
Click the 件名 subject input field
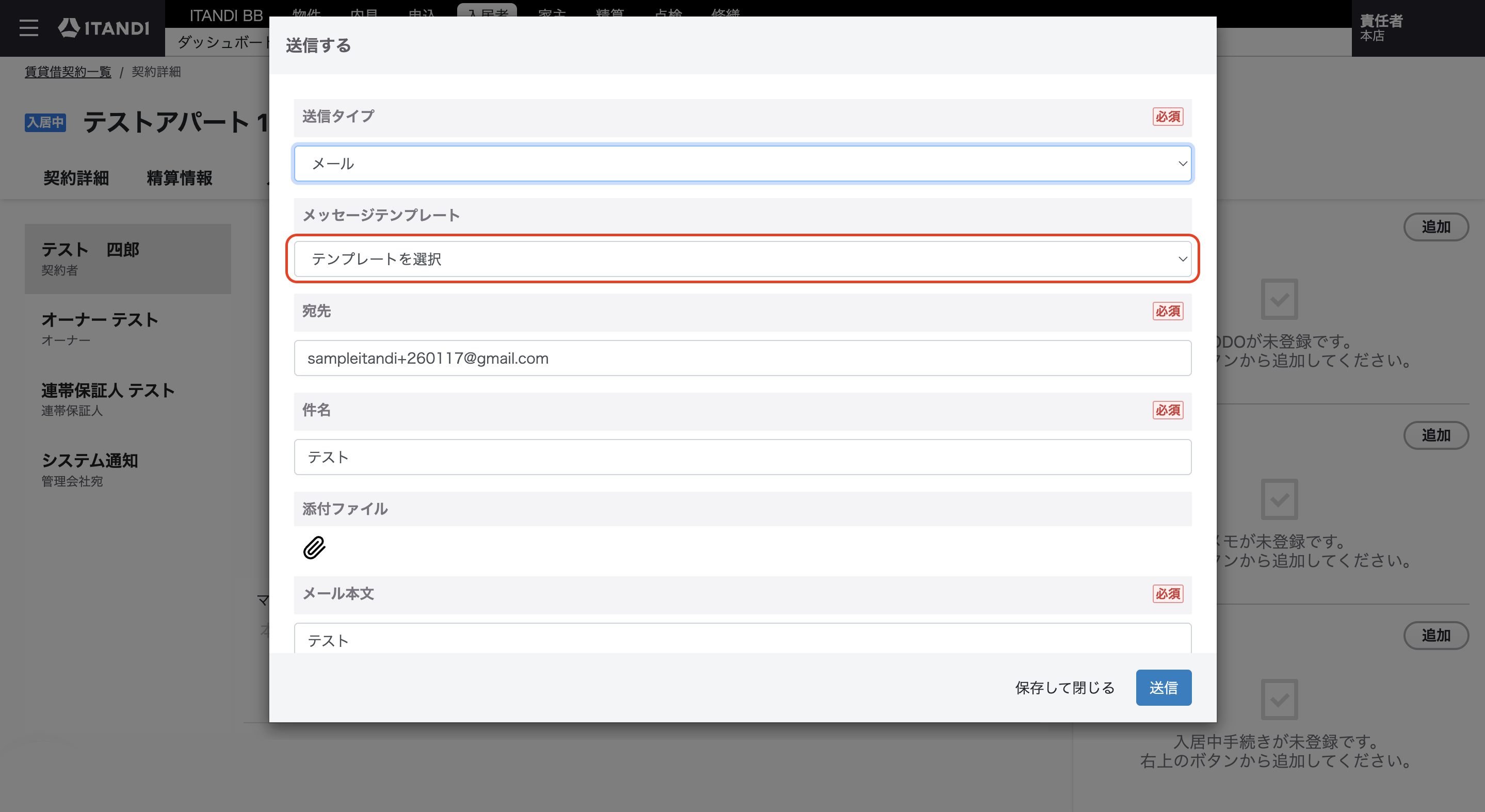coord(742,457)
